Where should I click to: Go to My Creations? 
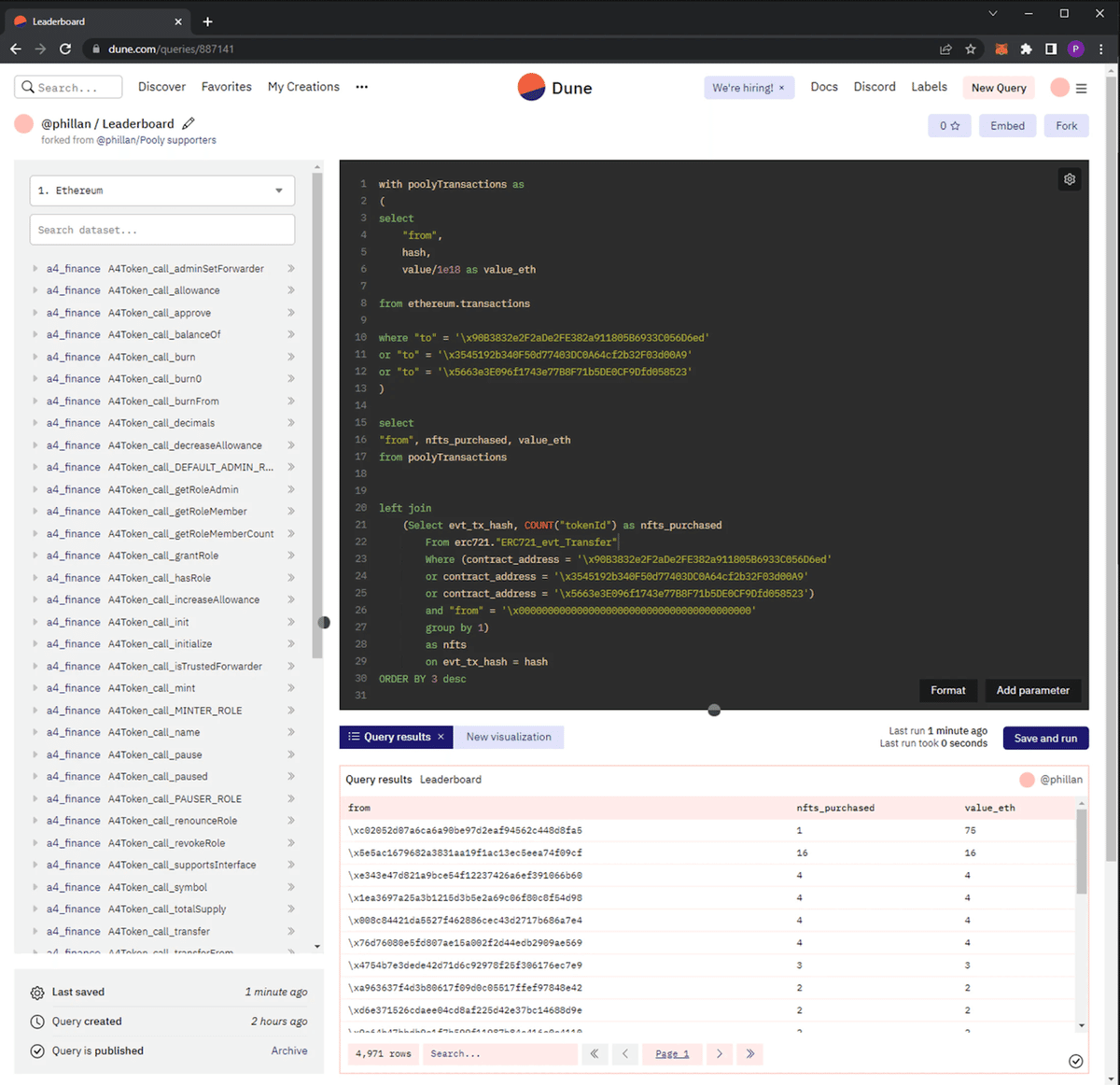[303, 87]
